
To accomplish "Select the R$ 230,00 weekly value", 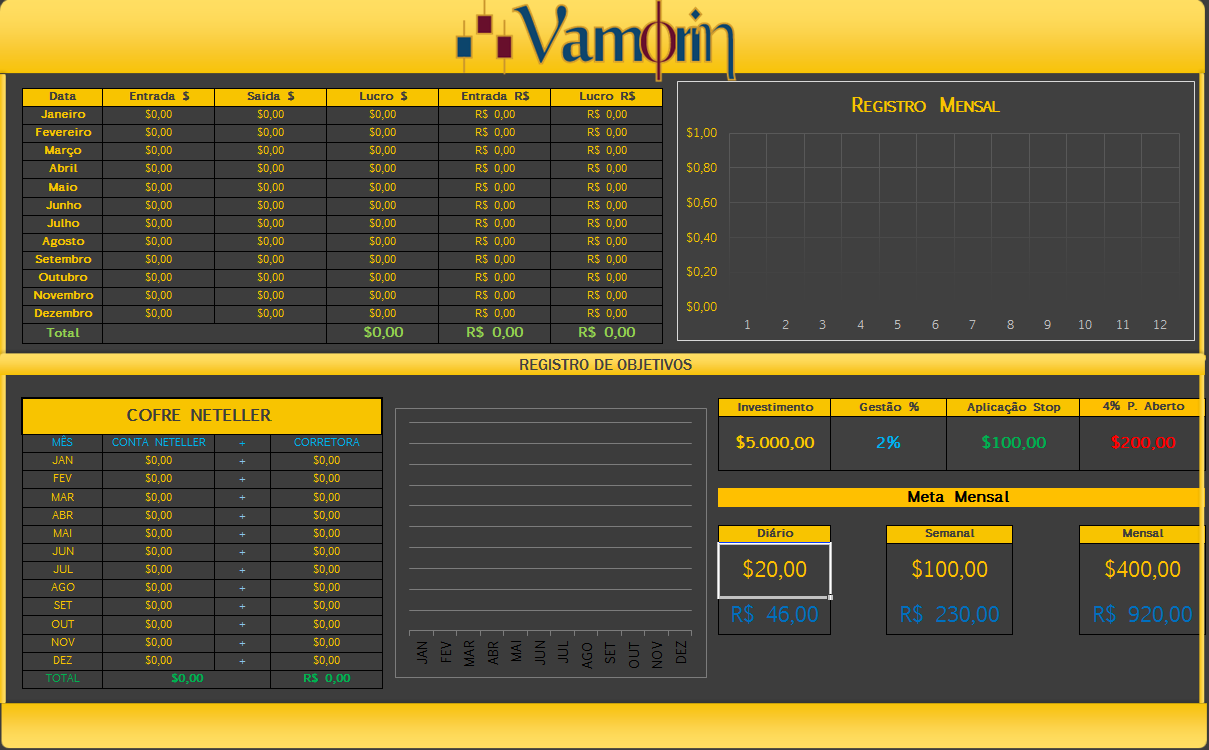I will click(x=949, y=614).
